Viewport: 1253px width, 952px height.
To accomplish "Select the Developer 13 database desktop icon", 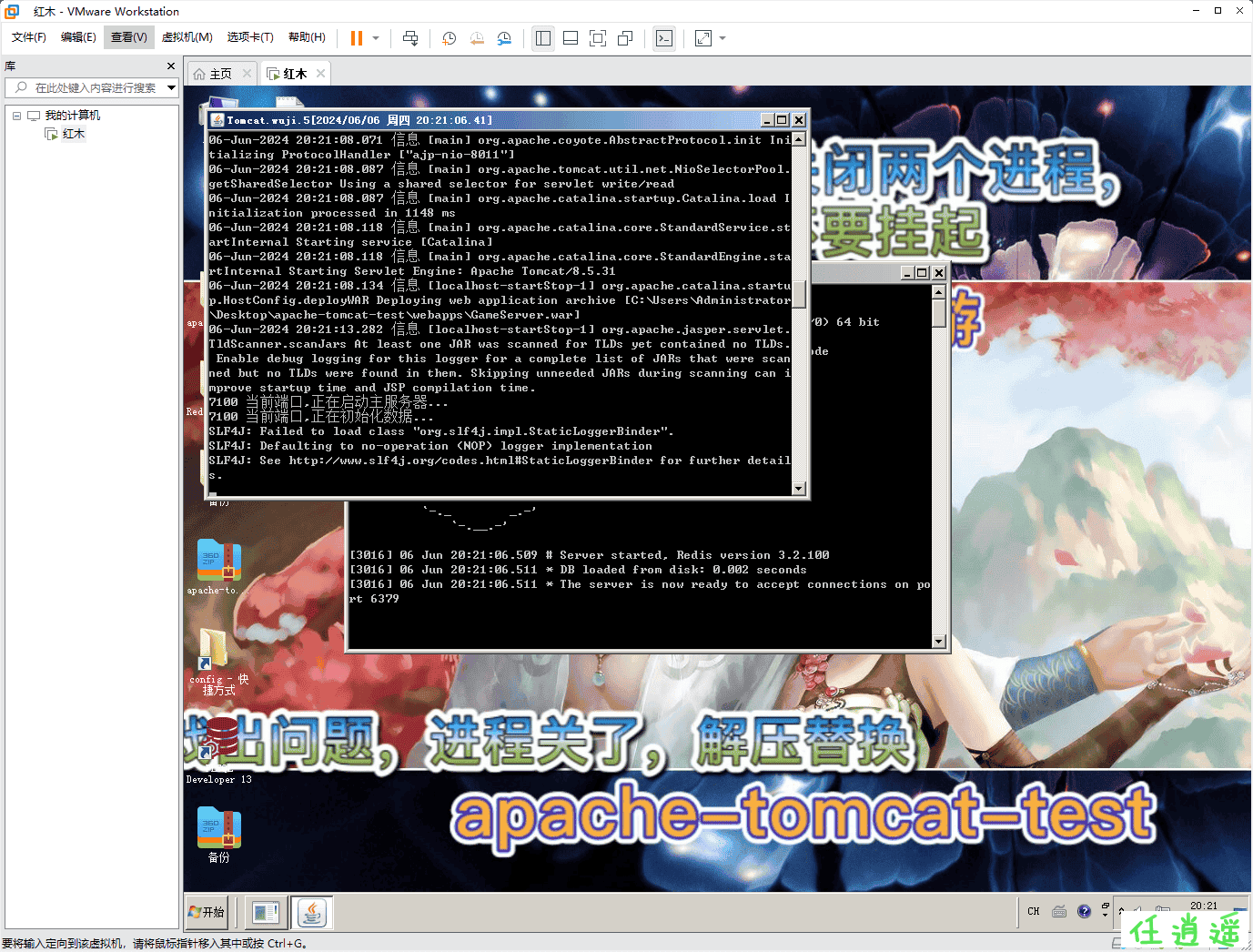I will [x=219, y=751].
